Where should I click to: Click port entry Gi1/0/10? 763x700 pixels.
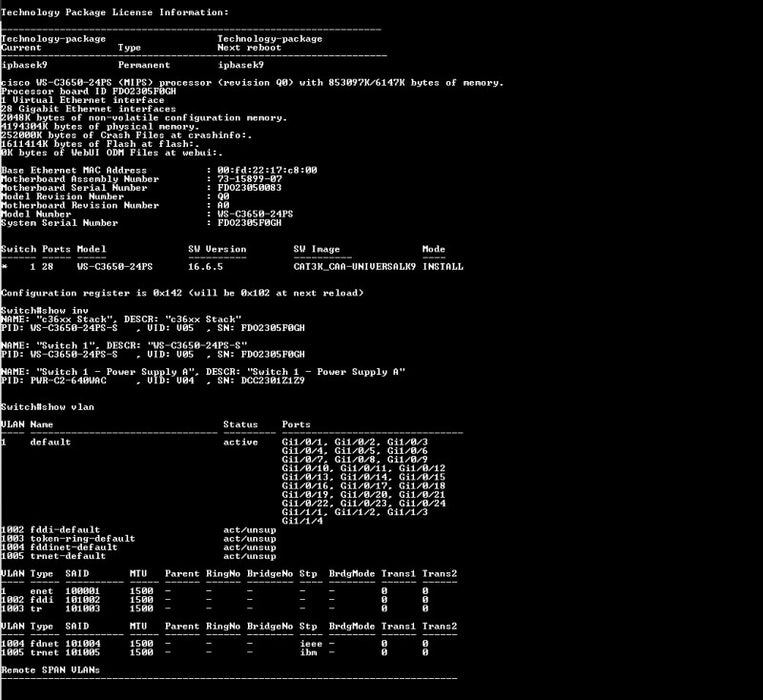[x=305, y=468]
